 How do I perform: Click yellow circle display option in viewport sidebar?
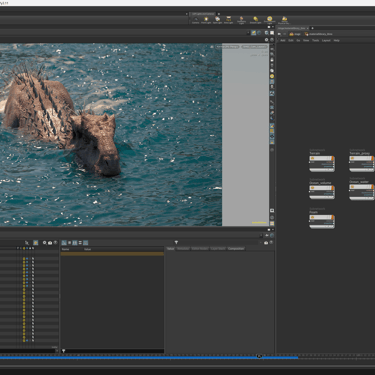point(272,76)
